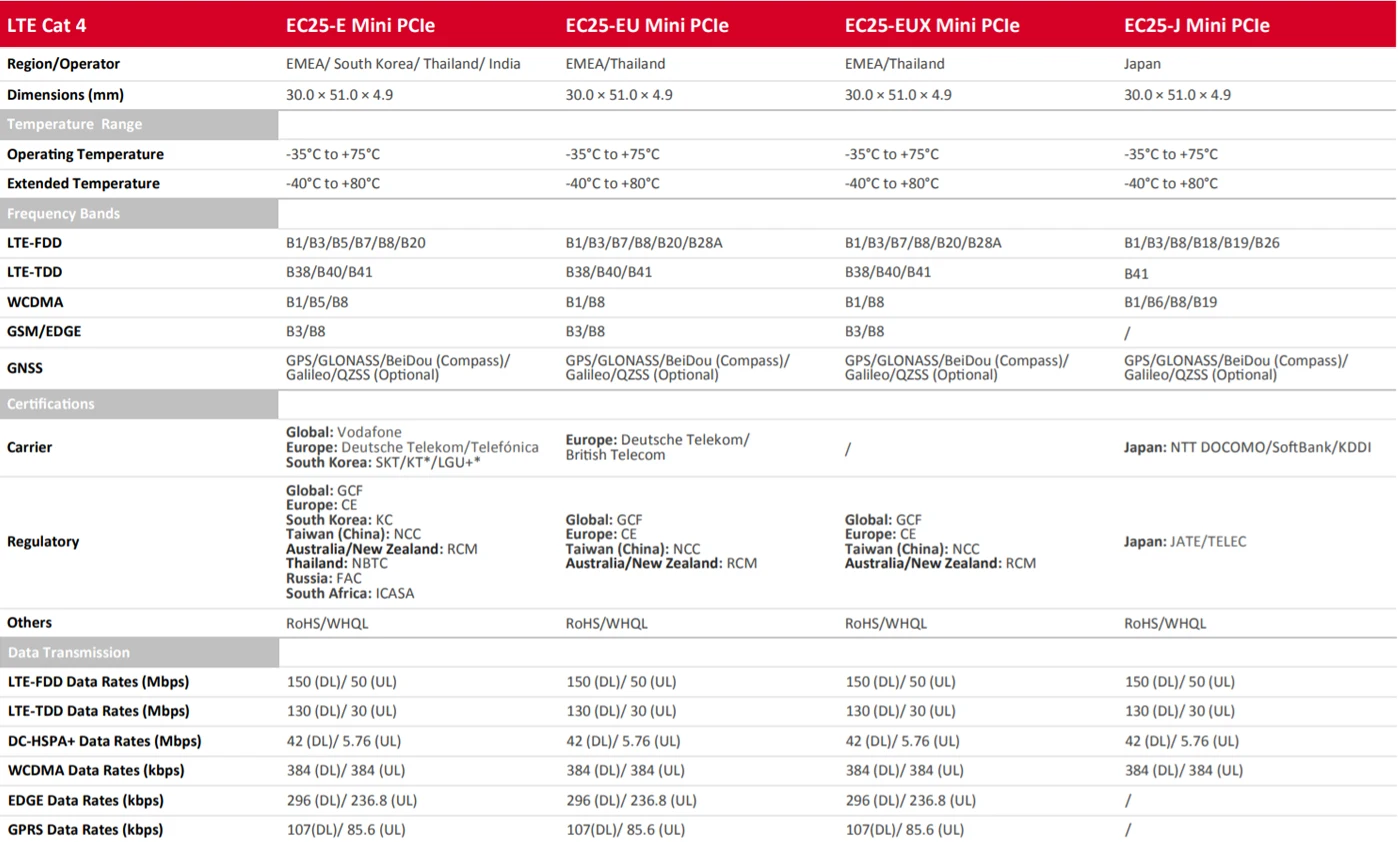The image size is (1398, 842).
Task: Select the Regulatory row label
Action: (x=43, y=541)
